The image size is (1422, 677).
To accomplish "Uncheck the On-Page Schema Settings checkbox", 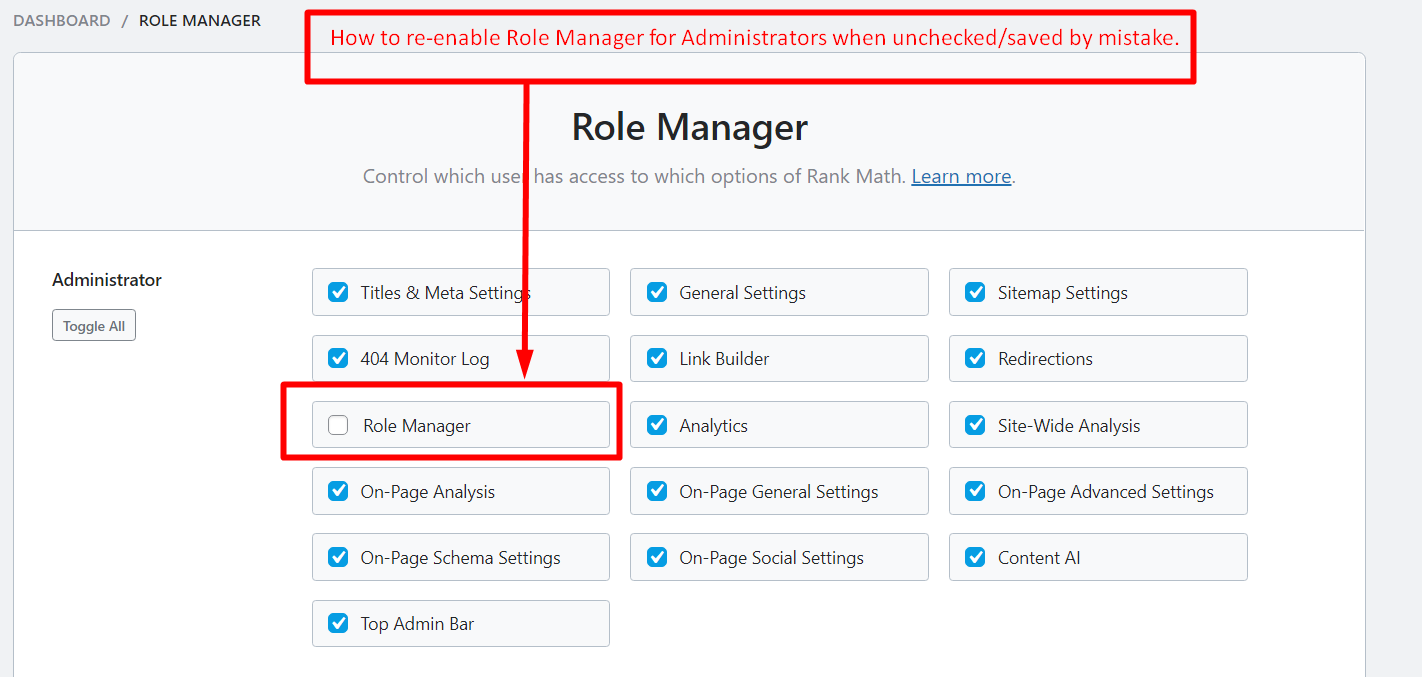I will (338, 558).
